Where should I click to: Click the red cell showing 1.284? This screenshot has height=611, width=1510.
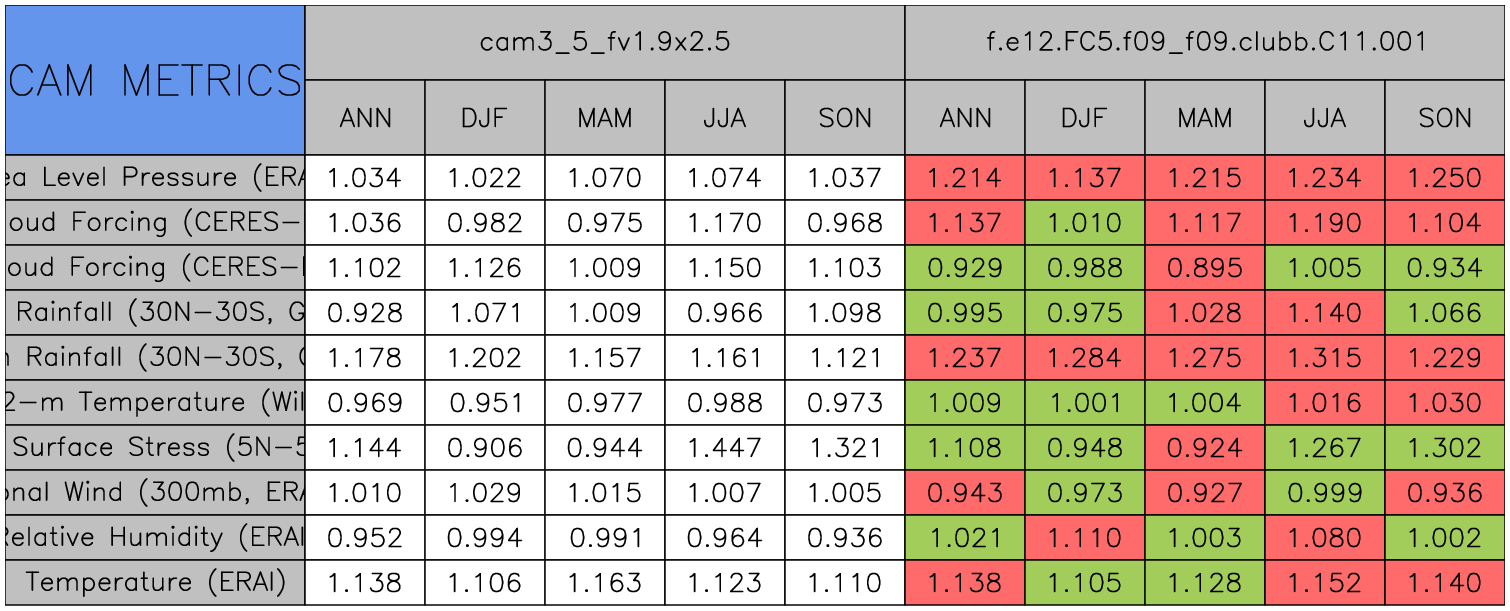pos(1084,358)
